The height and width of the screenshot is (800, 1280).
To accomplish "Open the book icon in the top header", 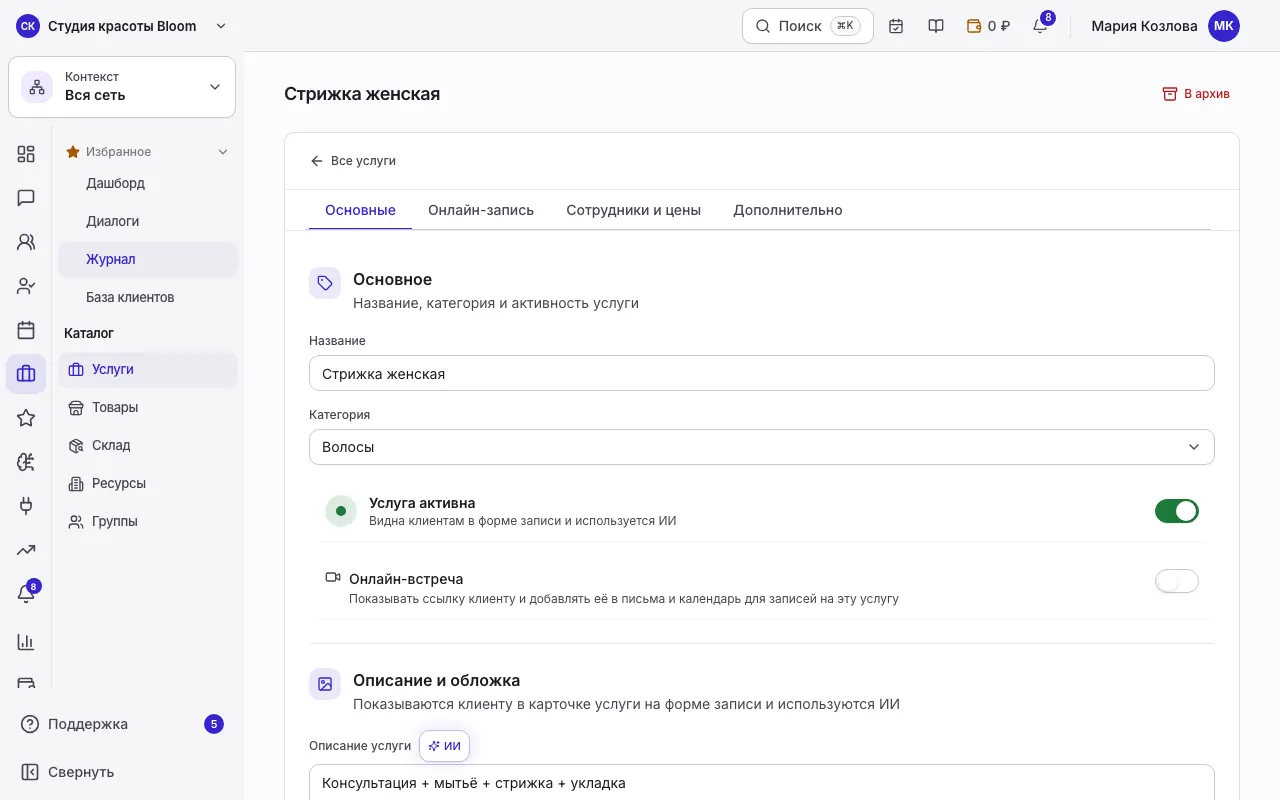I will [936, 26].
